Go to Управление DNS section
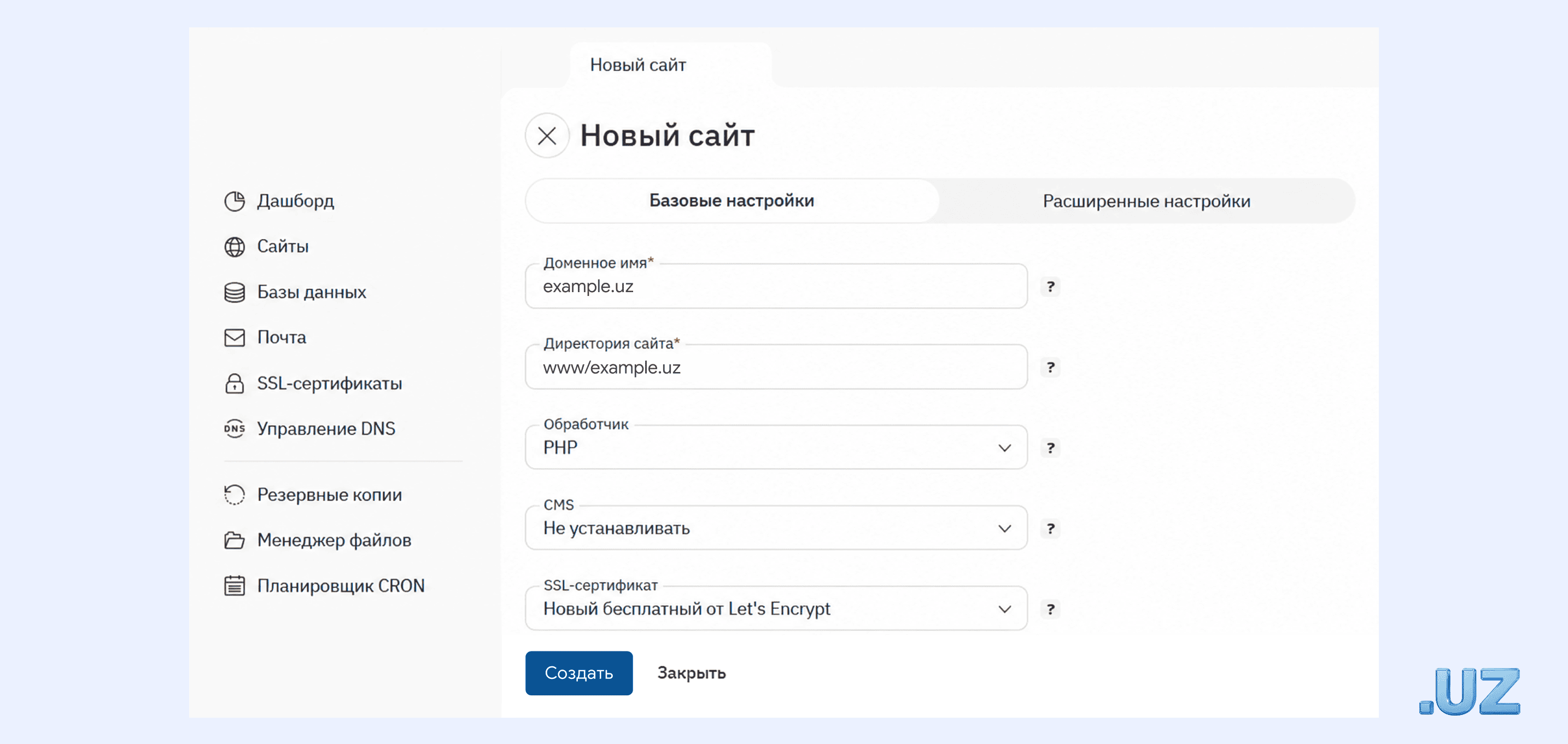Image resolution: width=1568 pixels, height=744 pixels. [x=326, y=429]
